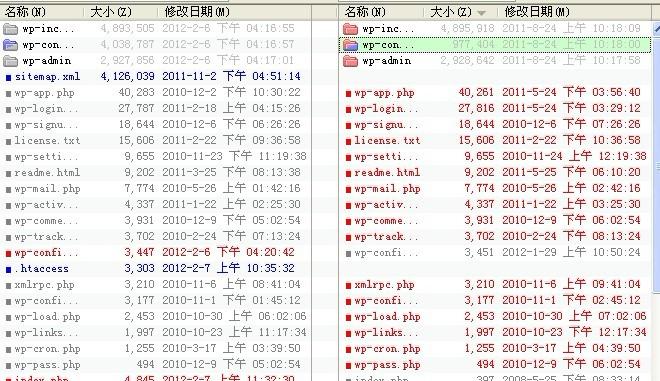Select xmlrpc.php in the right pane
The width and height of the screenshot is (660, 381).
(x=384, y=285)
